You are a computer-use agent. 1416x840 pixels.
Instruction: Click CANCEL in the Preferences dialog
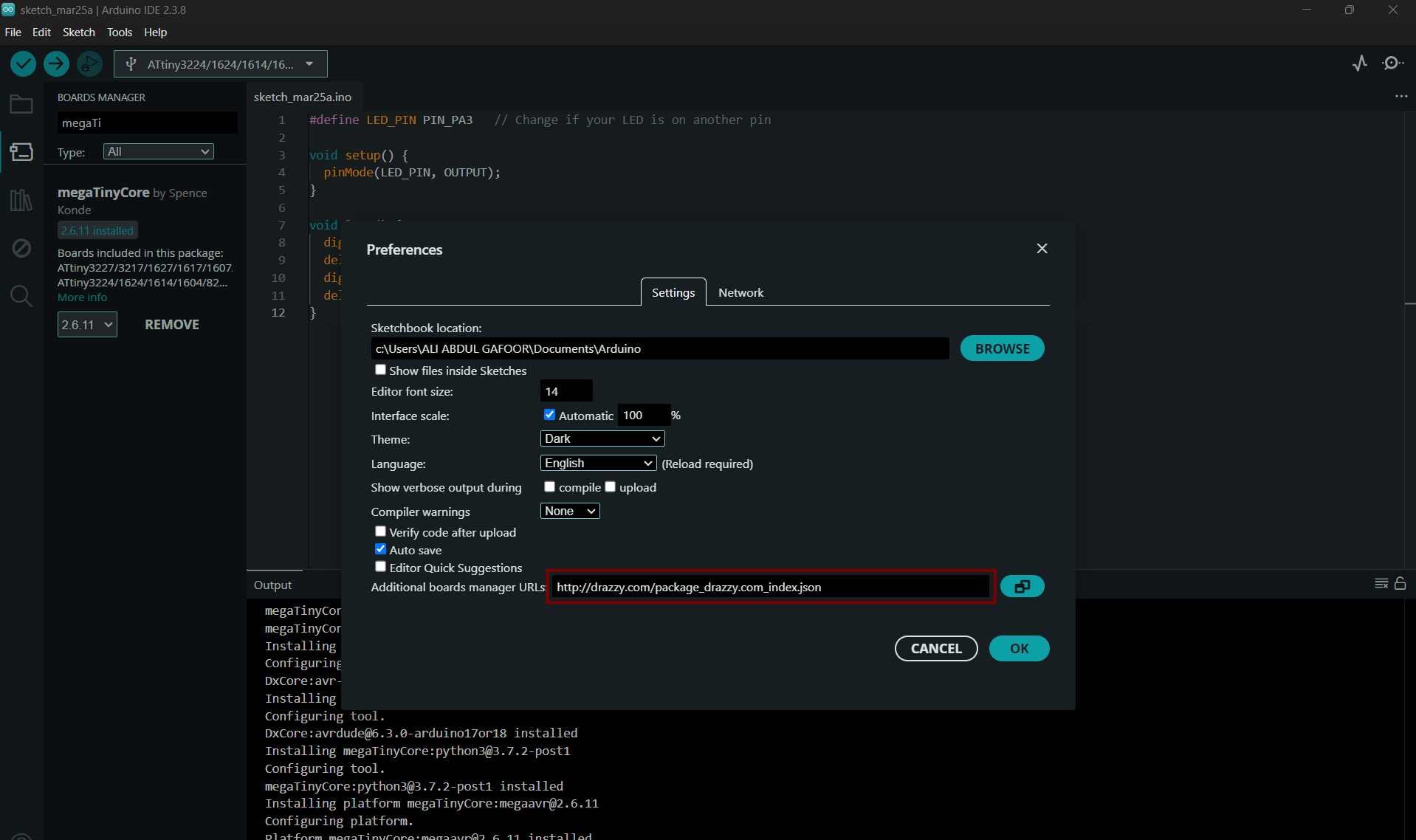click(936, 649)
